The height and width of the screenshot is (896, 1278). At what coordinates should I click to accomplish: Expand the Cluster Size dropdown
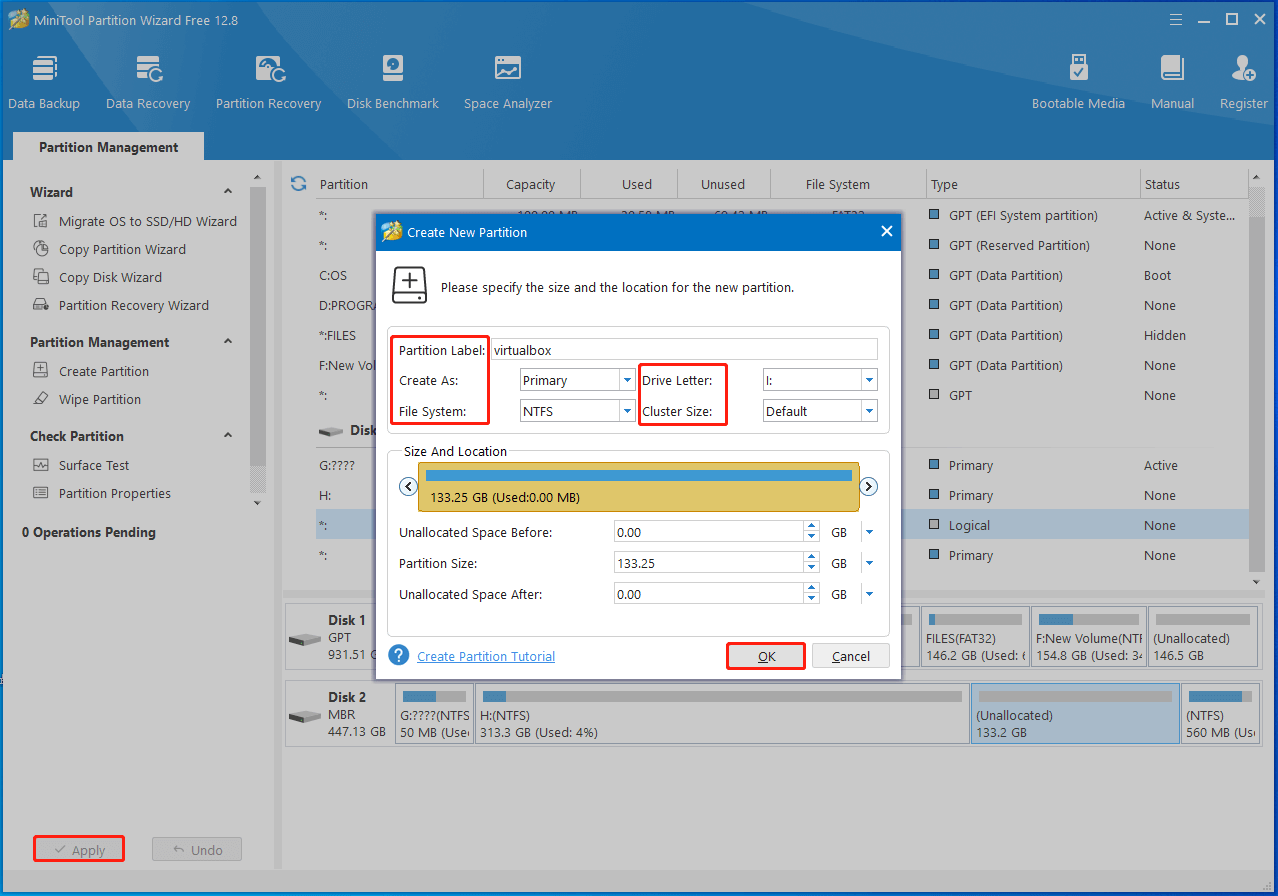click(869, 411)
